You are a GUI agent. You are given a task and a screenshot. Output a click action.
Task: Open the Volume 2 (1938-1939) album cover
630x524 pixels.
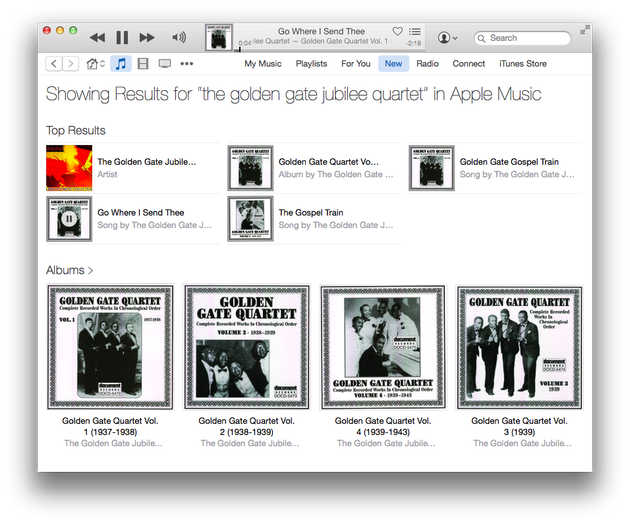click(x=246, y=347)
